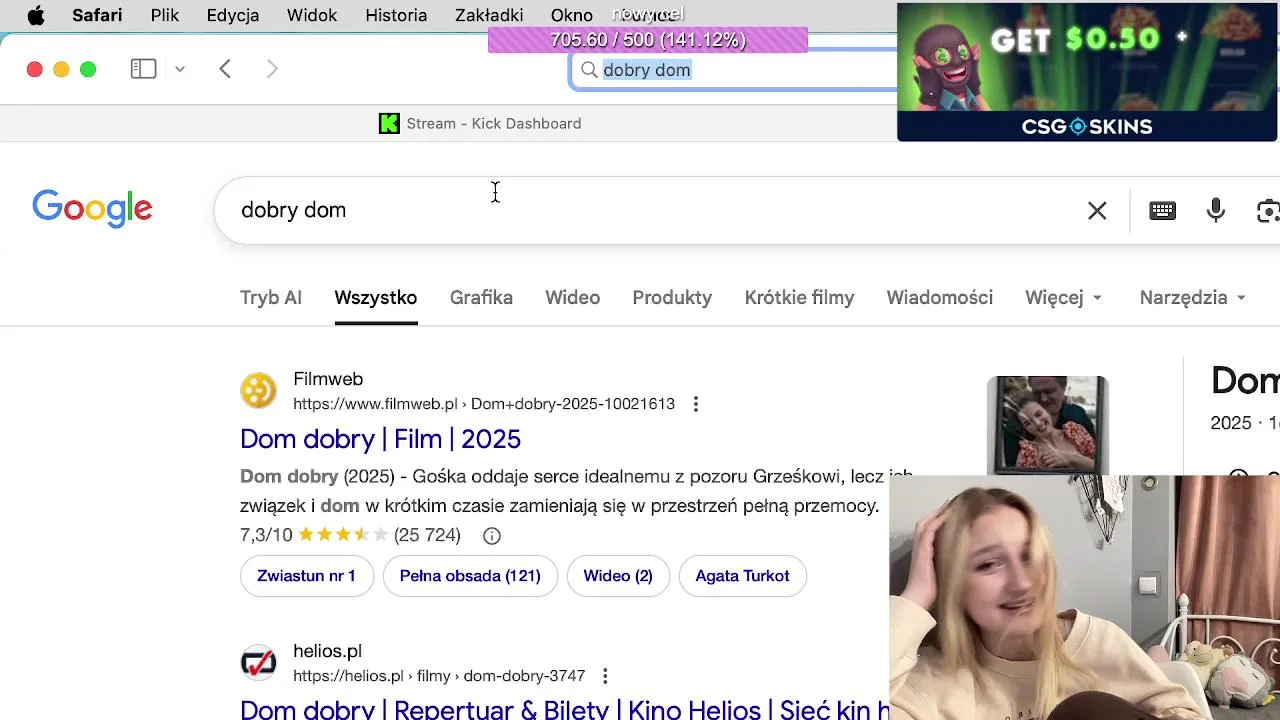
Task: Open the Okno menu
Action: coord(572,15)
